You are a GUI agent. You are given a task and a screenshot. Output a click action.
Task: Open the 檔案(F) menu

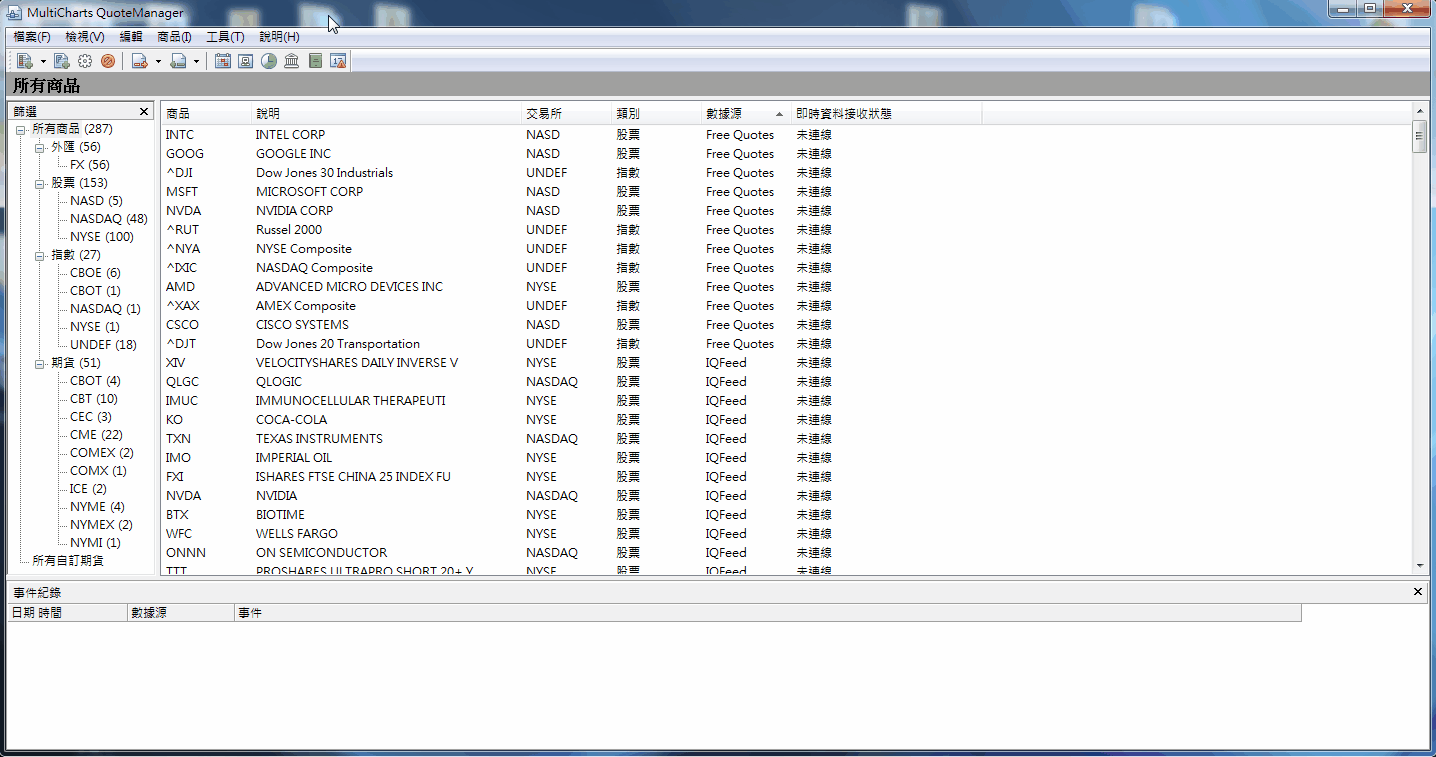(x=32, y=36)
